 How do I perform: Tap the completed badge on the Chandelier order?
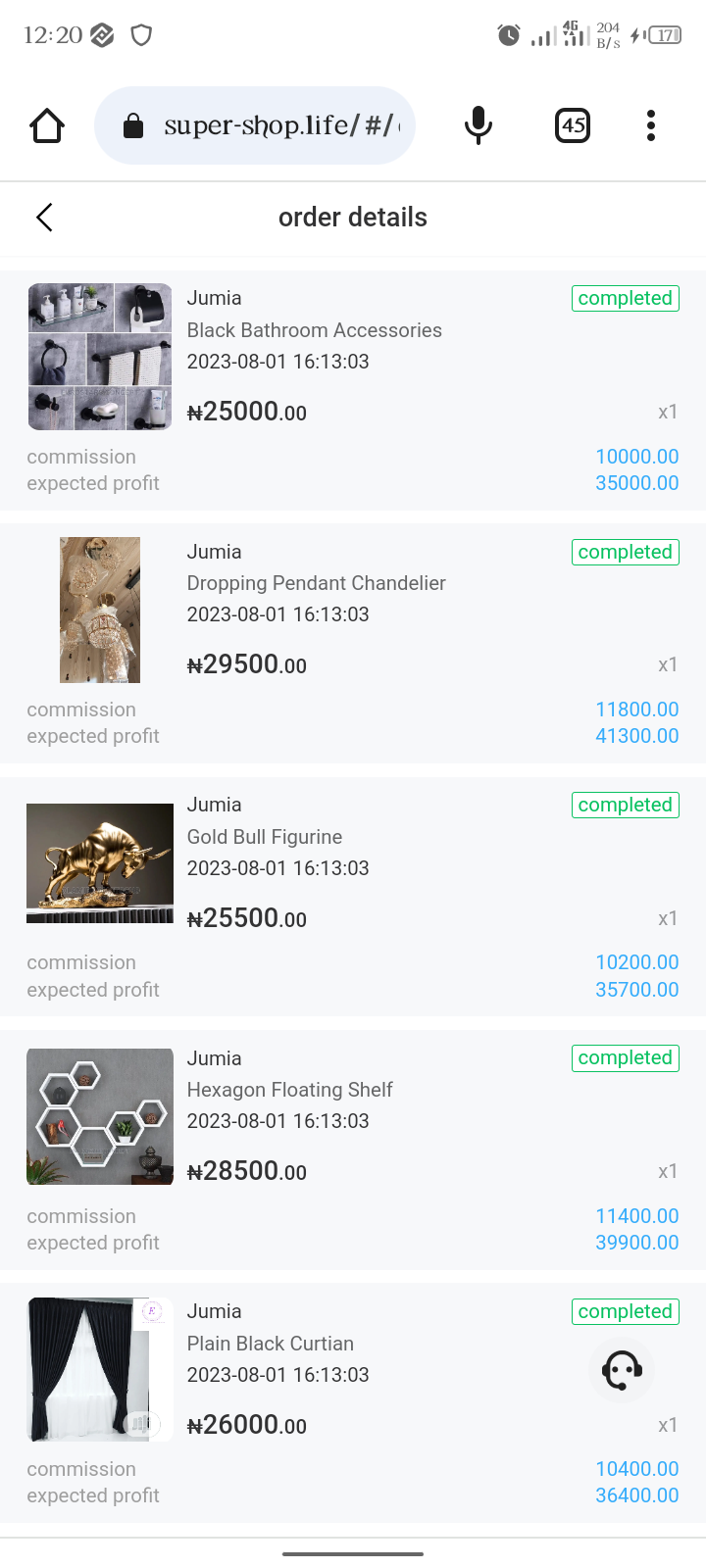pos(626,552)
